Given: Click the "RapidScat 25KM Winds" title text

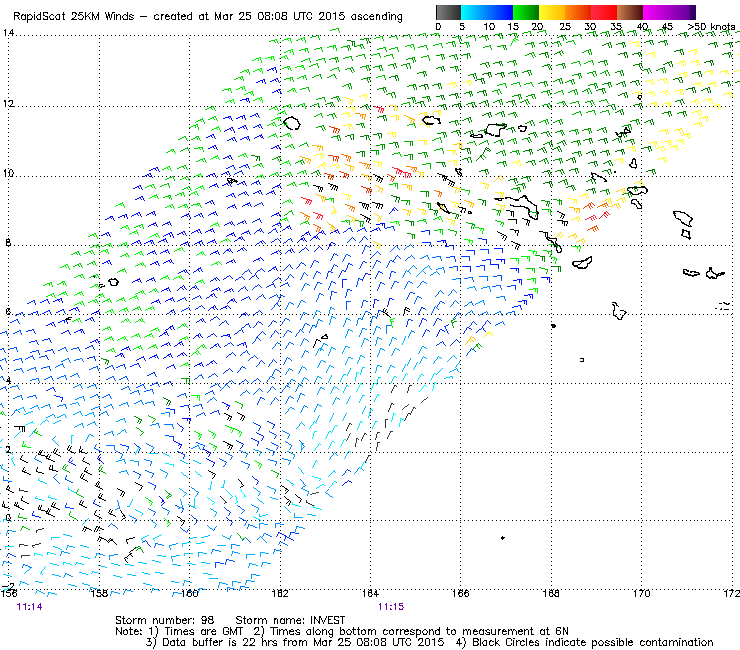Looking at the screenshot, I should pos(75,17).
